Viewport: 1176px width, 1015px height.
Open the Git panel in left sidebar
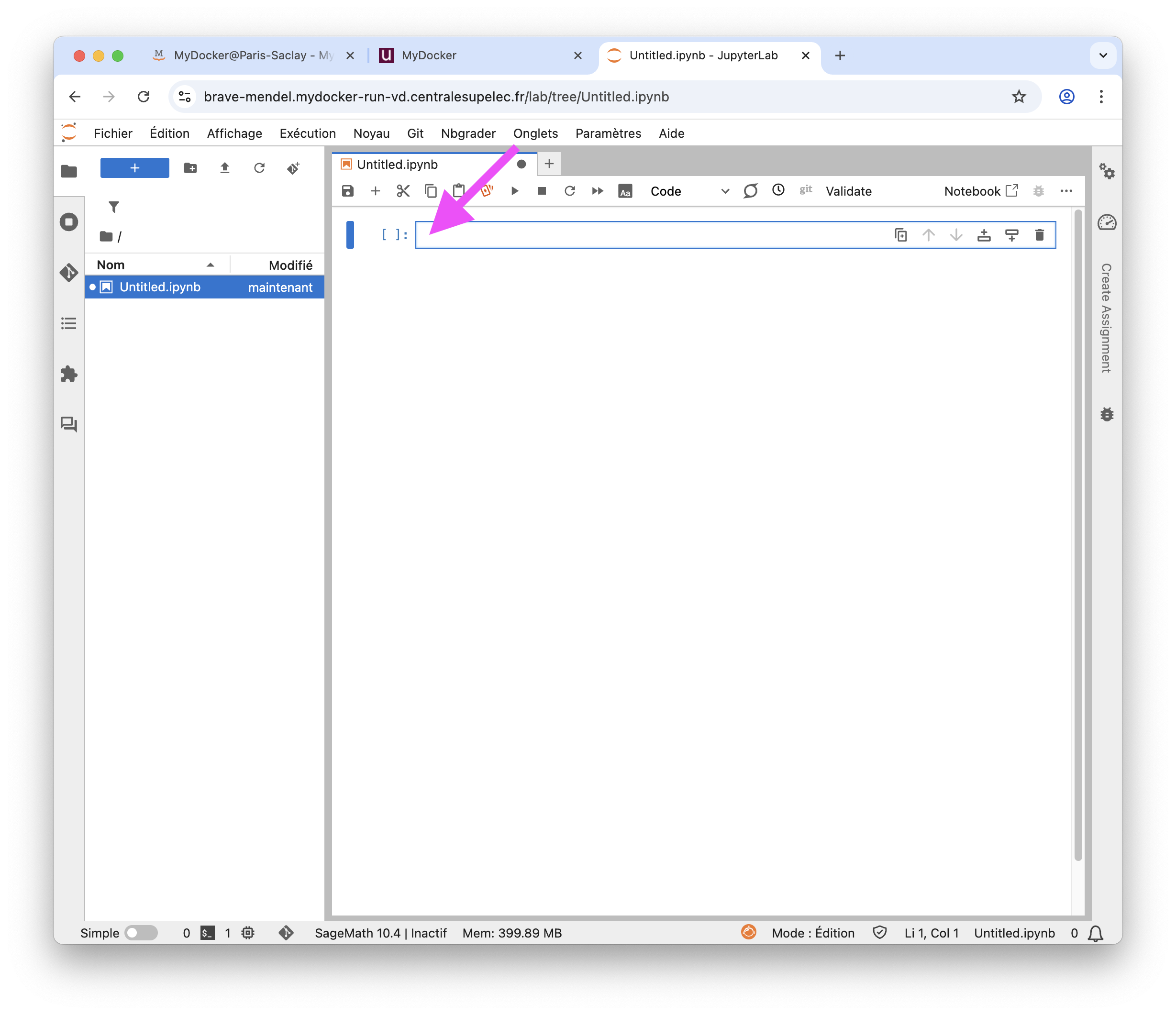69,273
